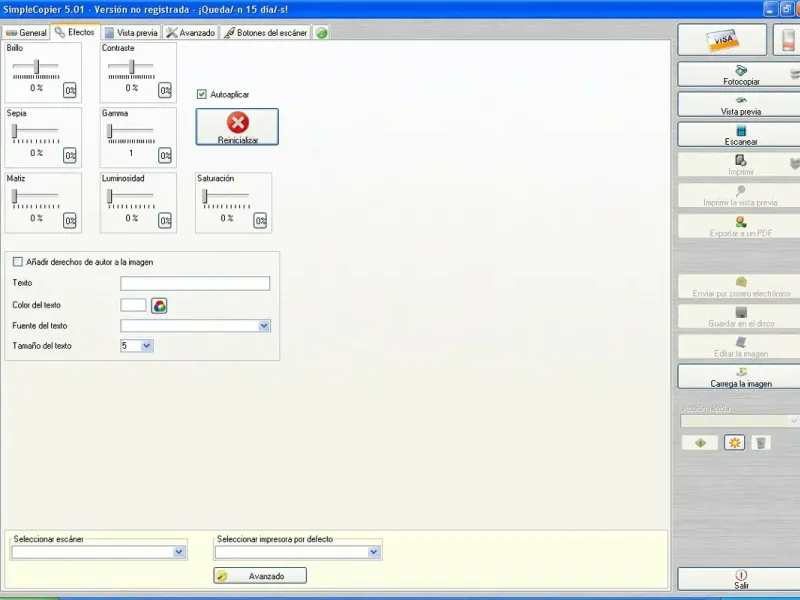Open the Fuente del texto dropdown

264,326
